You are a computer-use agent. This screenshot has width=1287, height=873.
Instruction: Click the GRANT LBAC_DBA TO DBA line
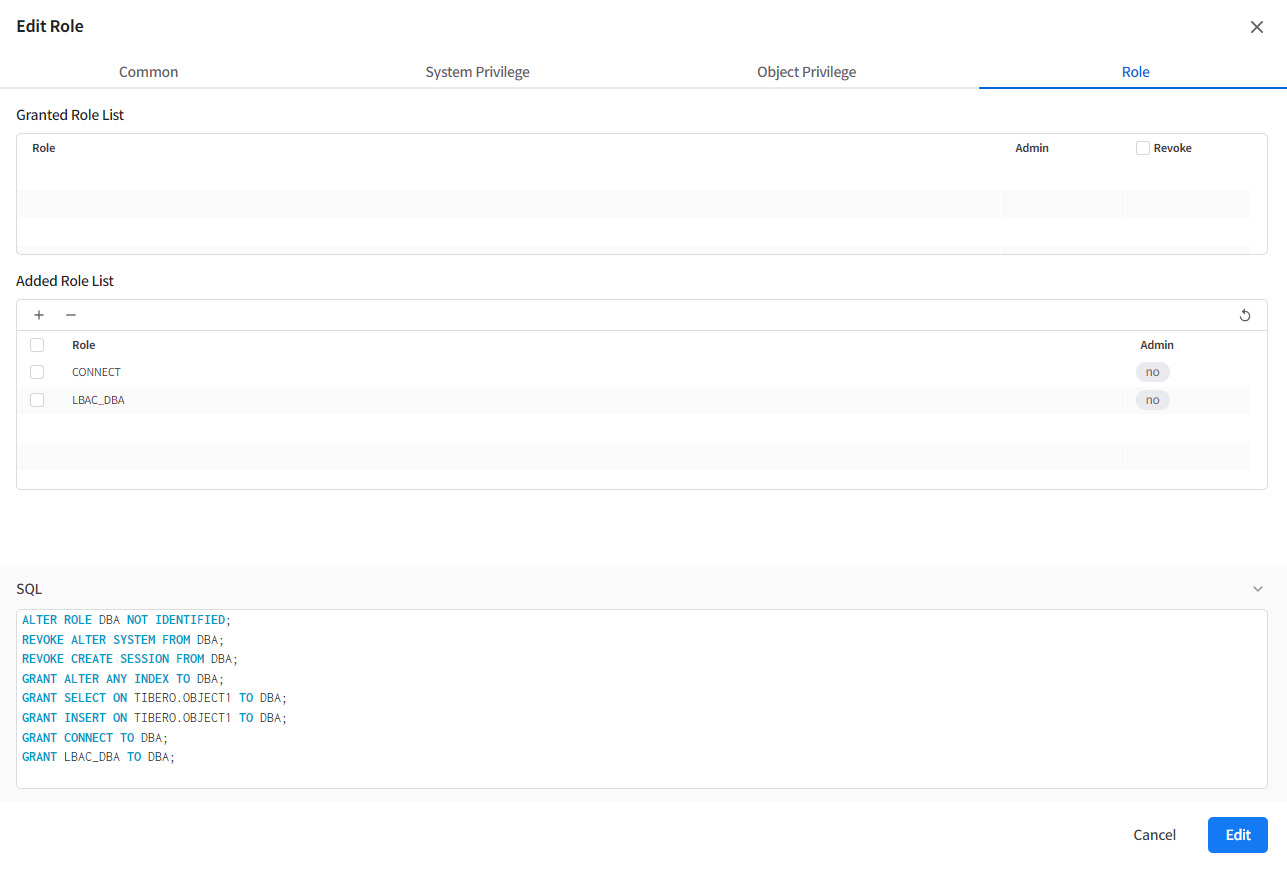coord(99,757)
